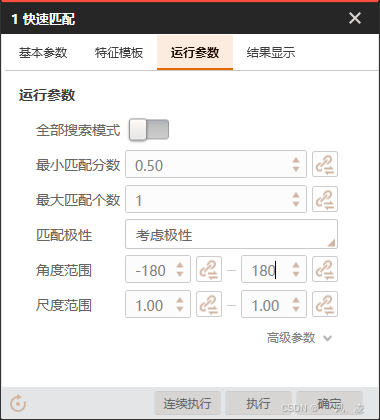380x420 pixels.
Task: Expand the 高级参数 section
Action: point(299,338)
